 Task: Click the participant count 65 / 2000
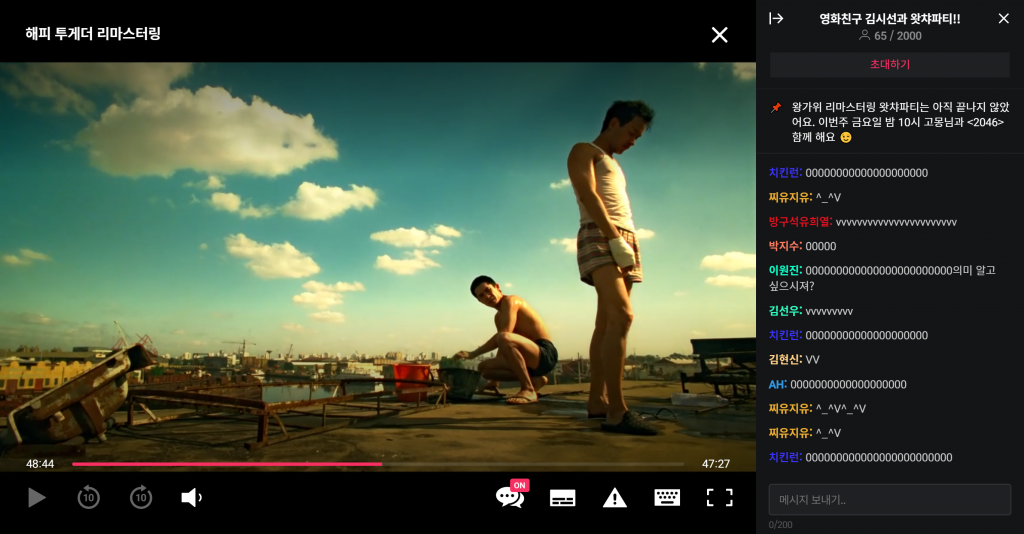(x=890, y=36)
